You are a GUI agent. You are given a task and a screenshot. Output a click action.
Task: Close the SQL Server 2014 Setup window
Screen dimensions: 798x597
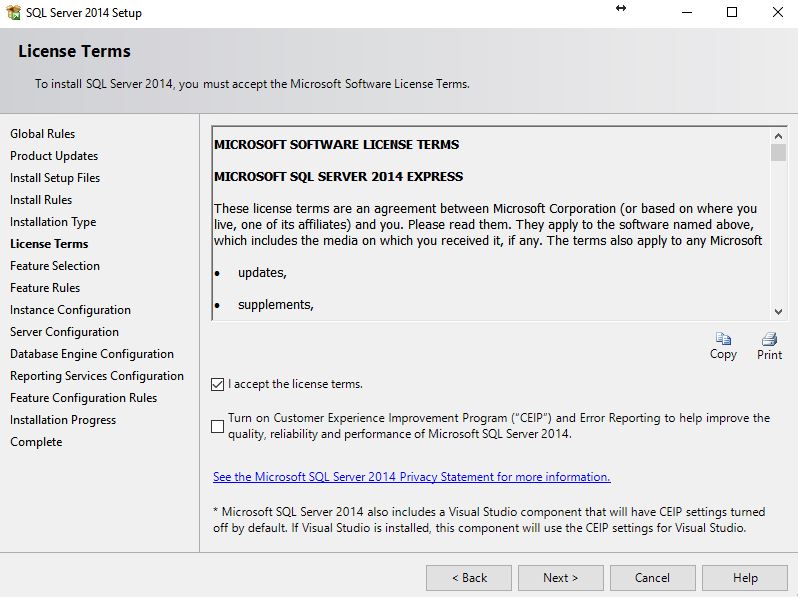tap(778, 12)
